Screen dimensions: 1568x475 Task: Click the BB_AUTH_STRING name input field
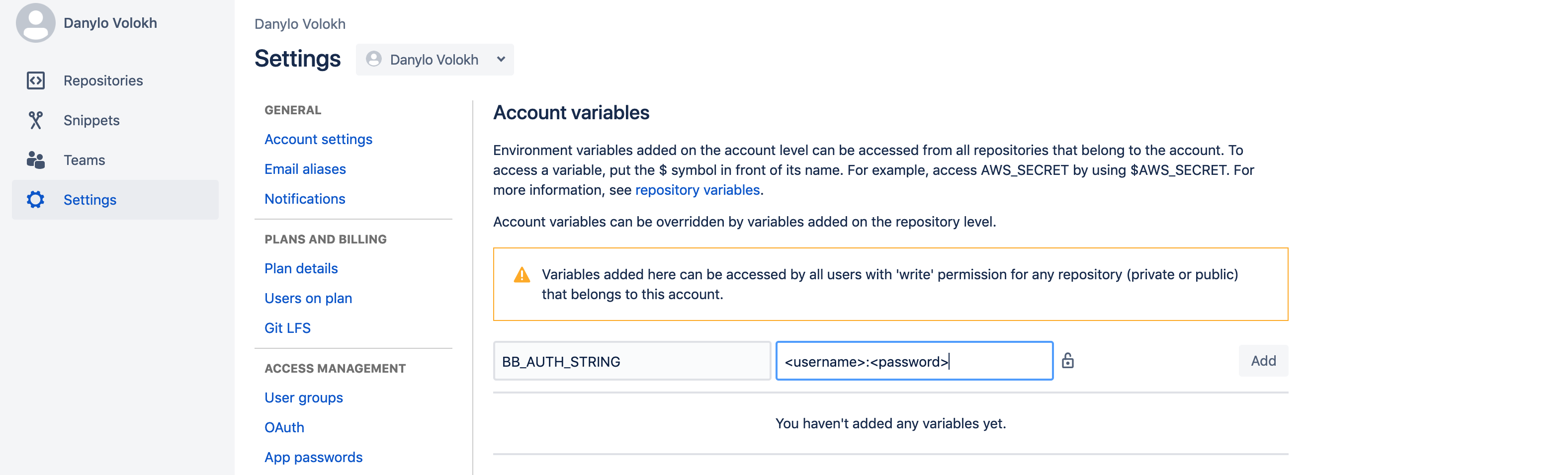click(631, 360)
